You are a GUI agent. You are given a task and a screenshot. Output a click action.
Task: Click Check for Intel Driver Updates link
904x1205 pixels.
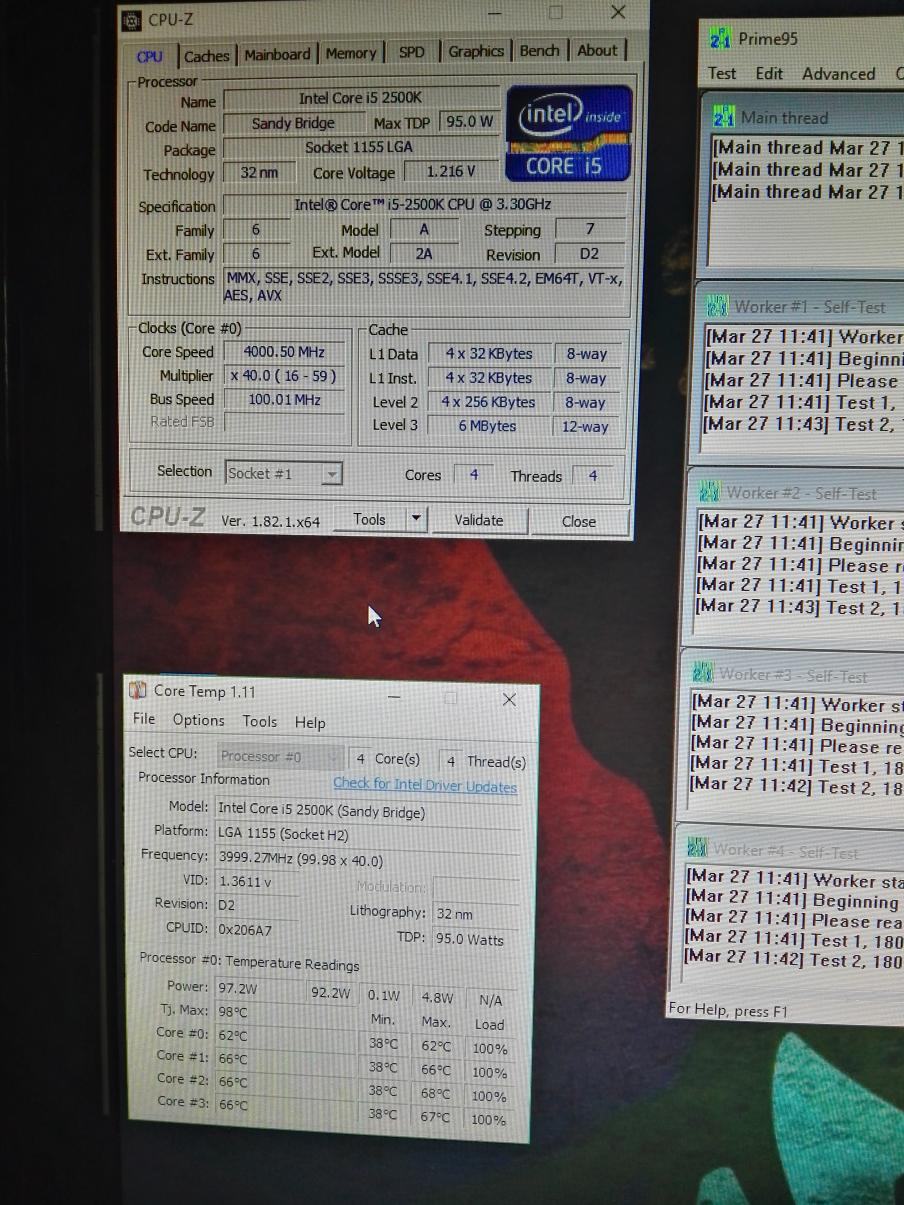425,786
